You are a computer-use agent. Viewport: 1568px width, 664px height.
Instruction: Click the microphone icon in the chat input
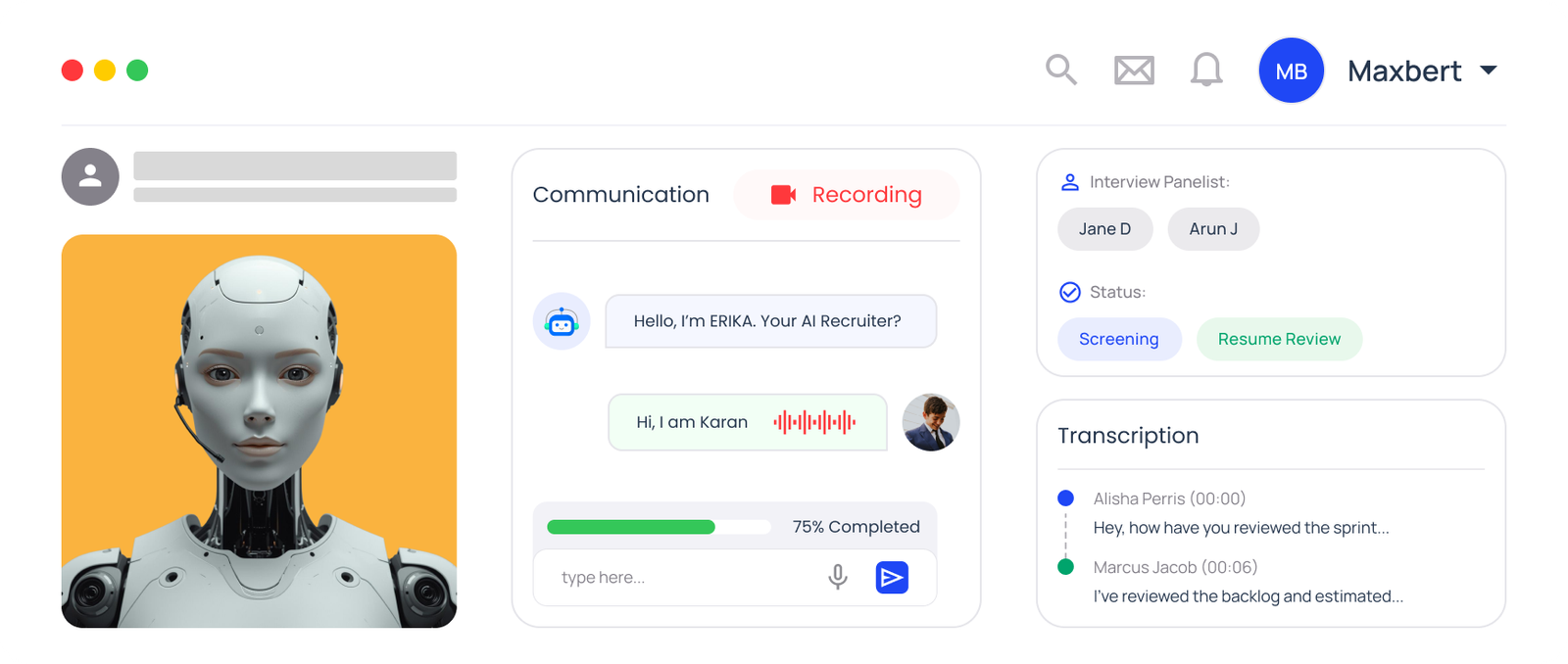point(838,577)
